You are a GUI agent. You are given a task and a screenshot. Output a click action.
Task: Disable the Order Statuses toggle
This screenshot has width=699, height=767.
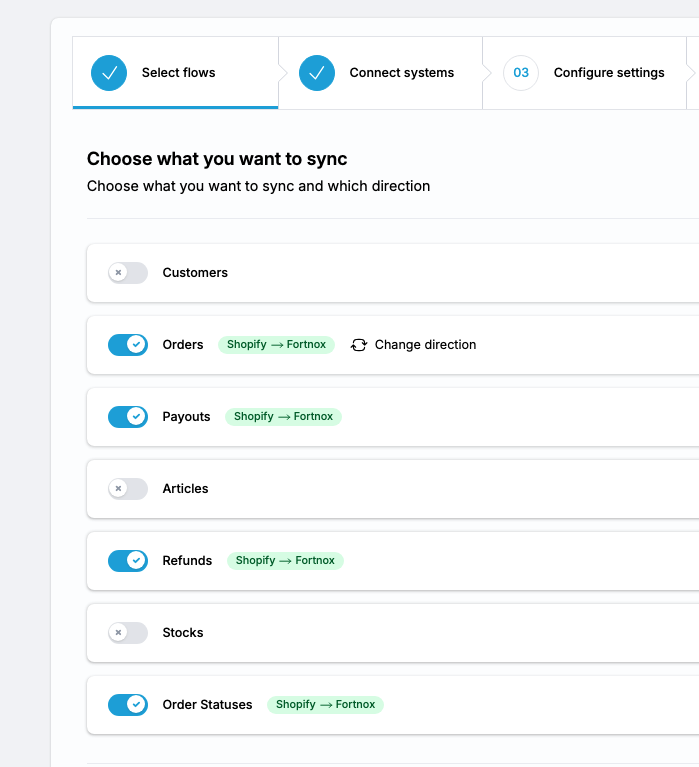(x=128, y=705)
